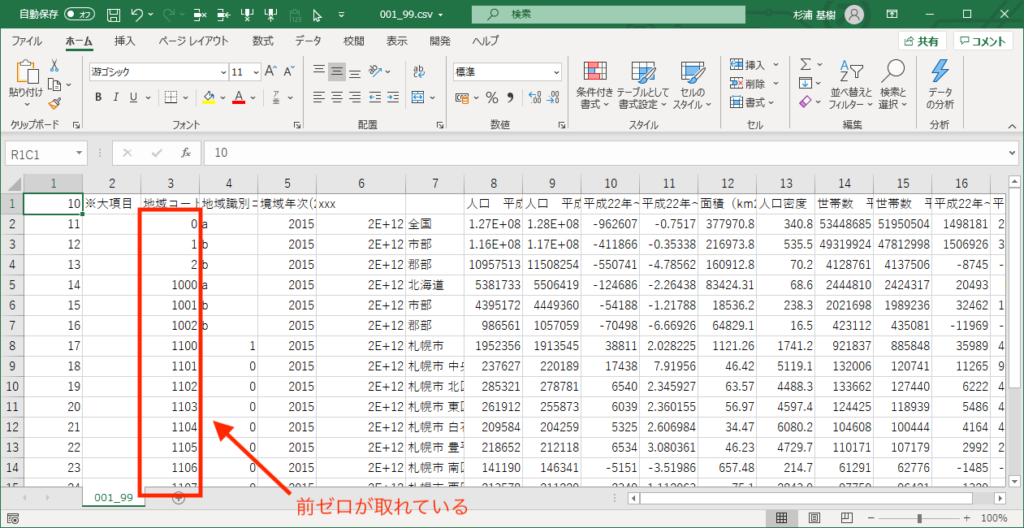Align text right
Viewport: 1024px width, 528px height.
[x=355, y=97]
